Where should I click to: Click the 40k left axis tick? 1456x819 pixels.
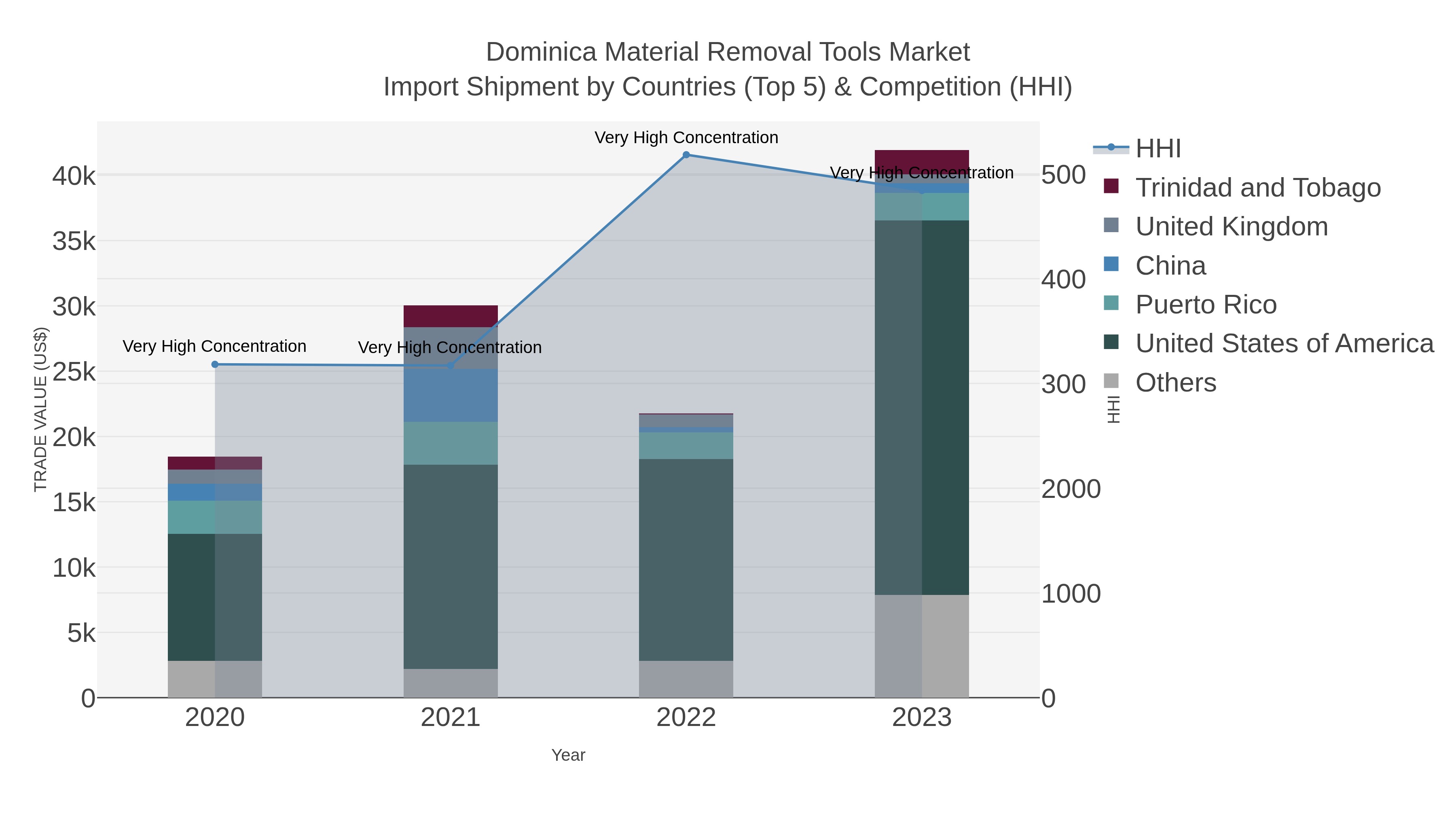point(74,176)
